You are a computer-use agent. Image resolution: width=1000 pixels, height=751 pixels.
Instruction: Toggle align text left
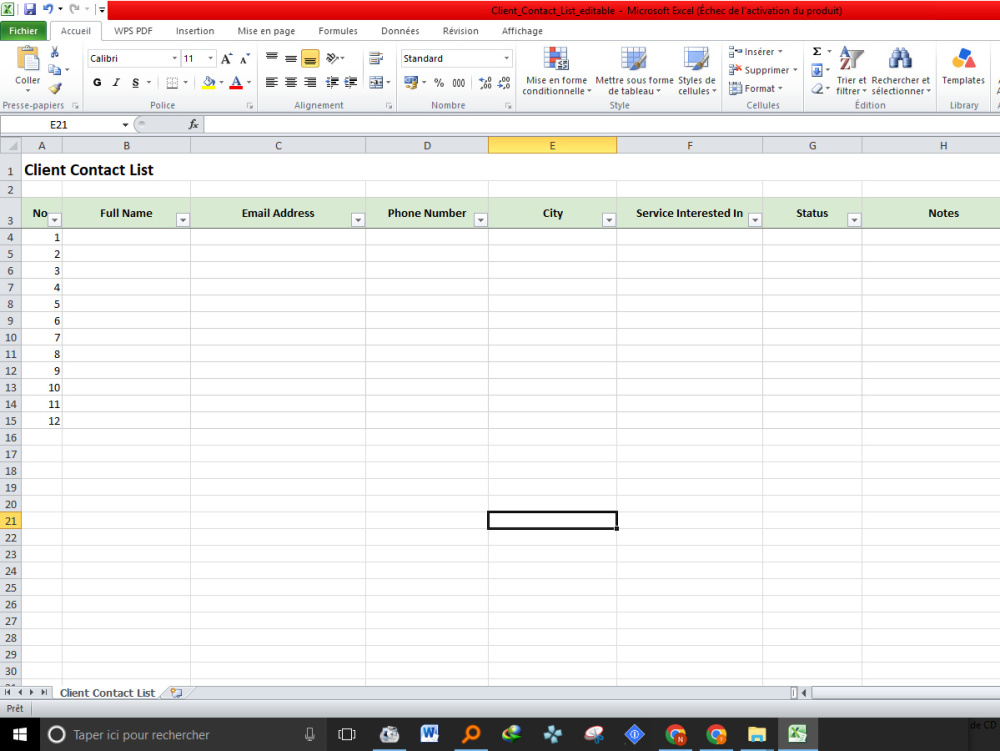coord(272,82)
